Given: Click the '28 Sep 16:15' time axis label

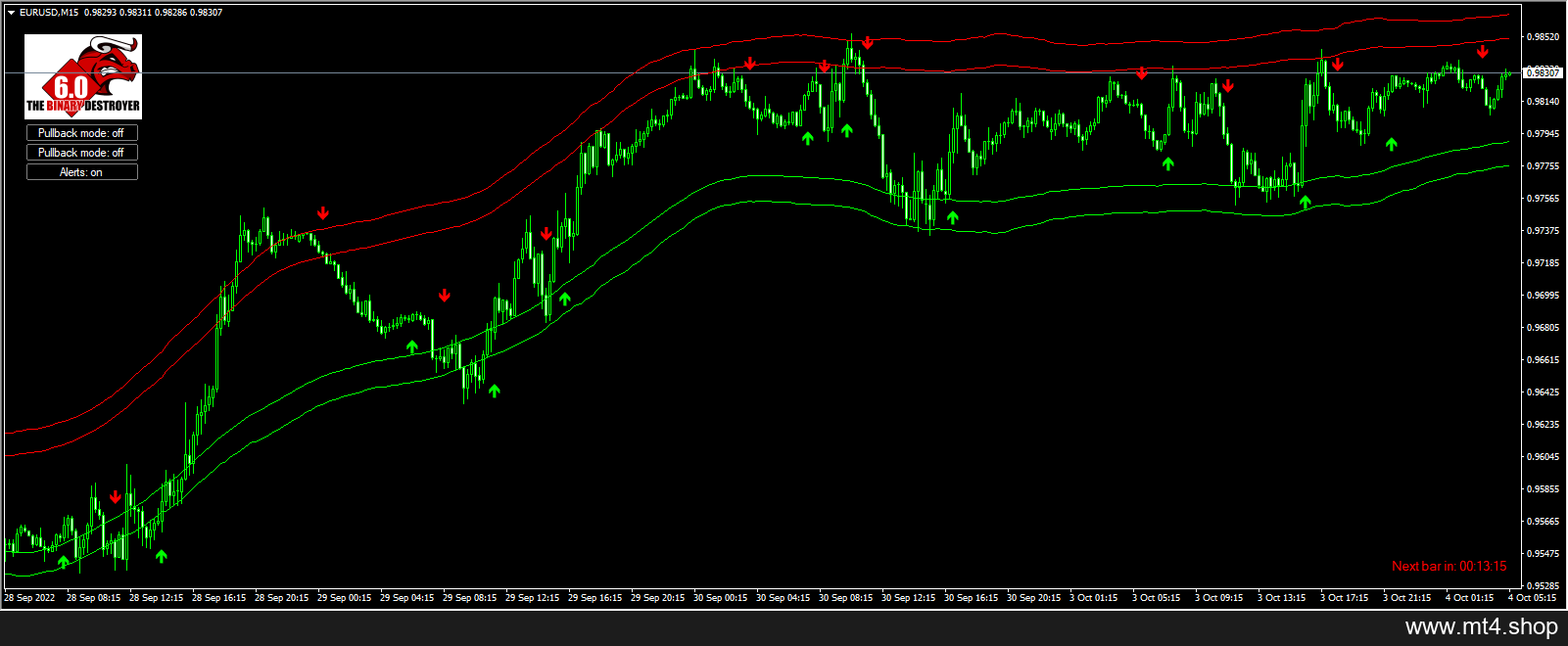Looking at the screenshot, I should [218, 598].
